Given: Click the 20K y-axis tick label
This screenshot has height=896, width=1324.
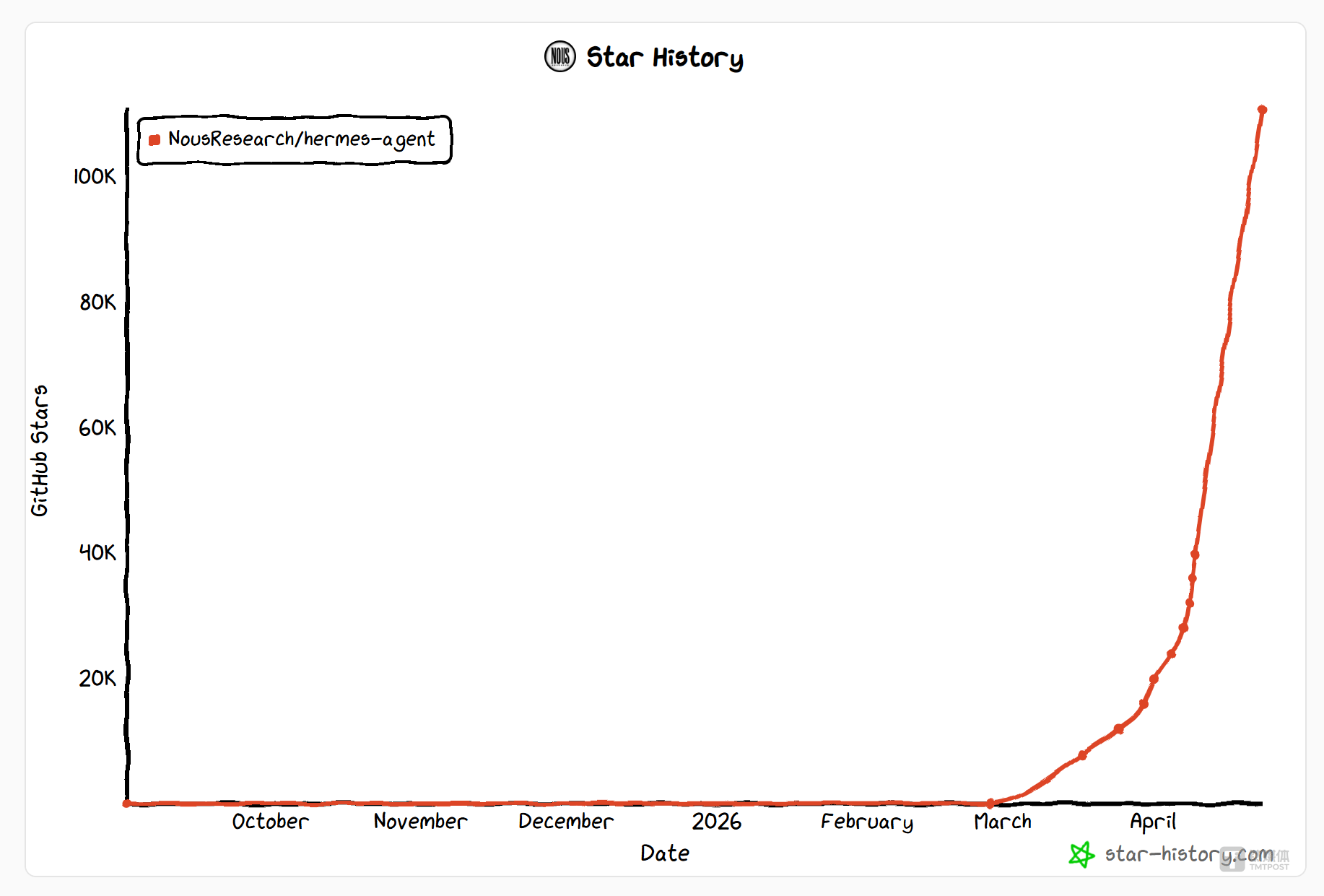Looking at the screenshot, I should point(97,679).
